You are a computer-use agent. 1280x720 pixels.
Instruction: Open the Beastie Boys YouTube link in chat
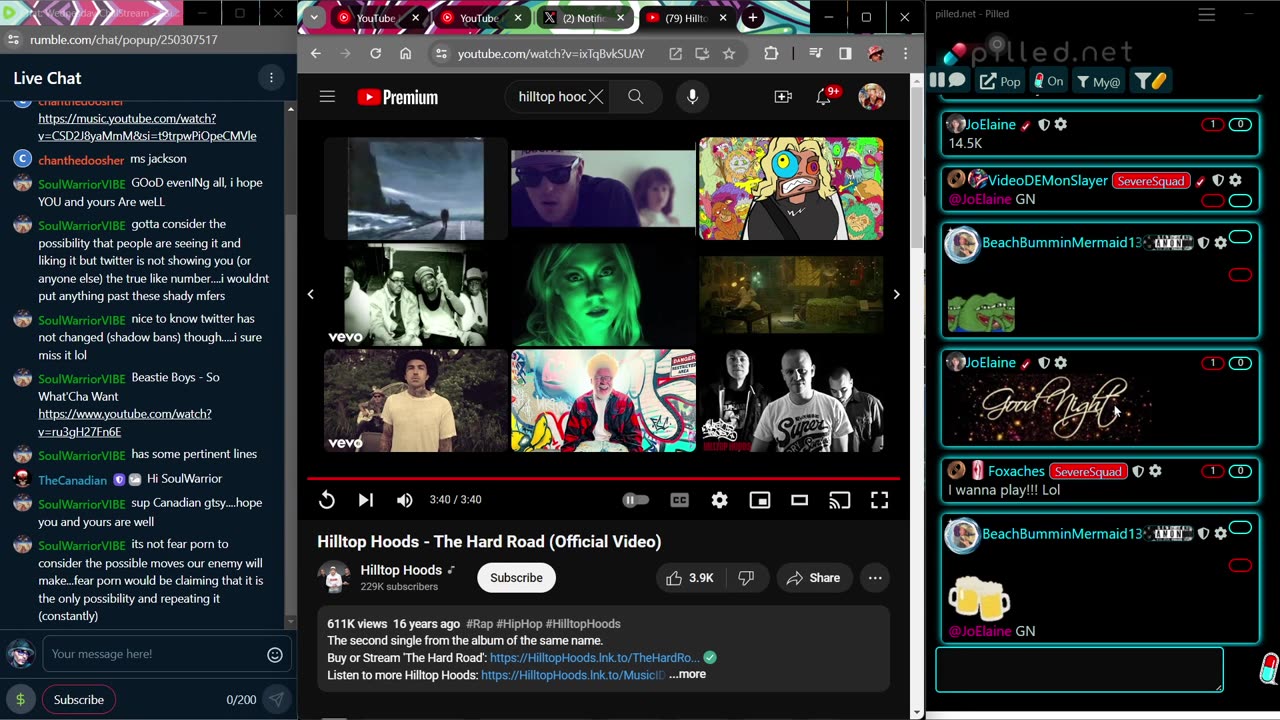125,423
